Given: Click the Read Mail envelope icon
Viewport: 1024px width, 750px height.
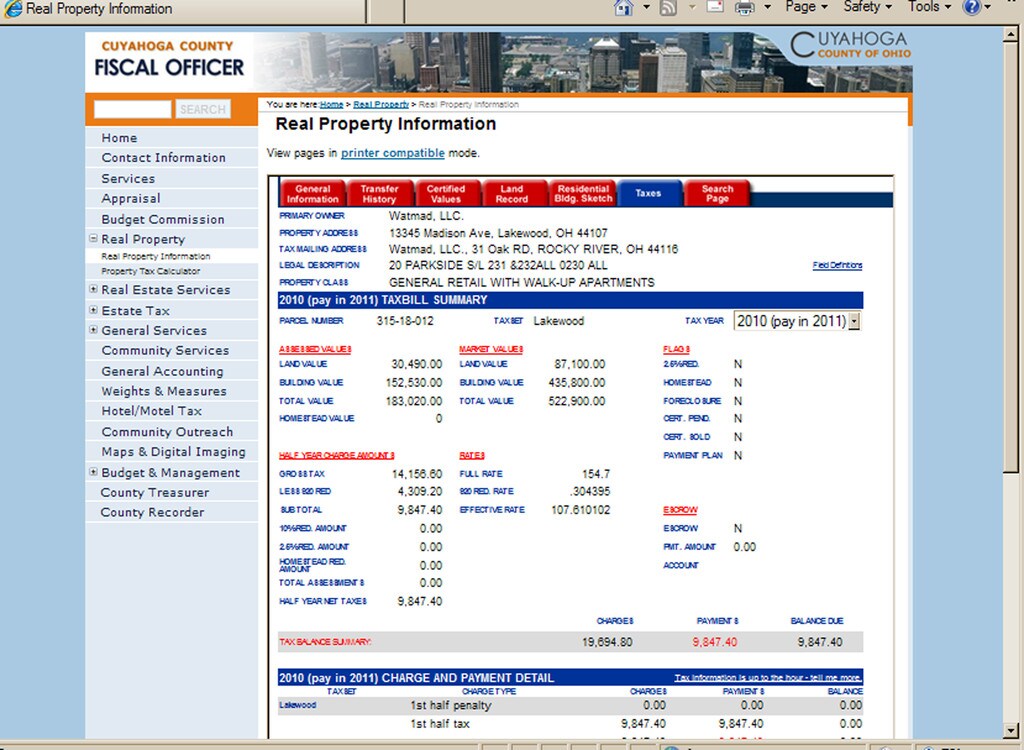Looking at the screenshot, I should [x=715, y=8].
